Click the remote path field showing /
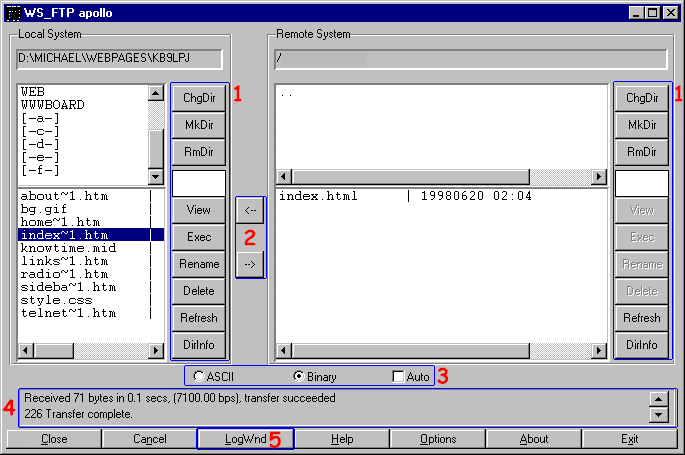The height and width of the screenshot is (455, 685). pyautogui.click(x=471, y=59)
